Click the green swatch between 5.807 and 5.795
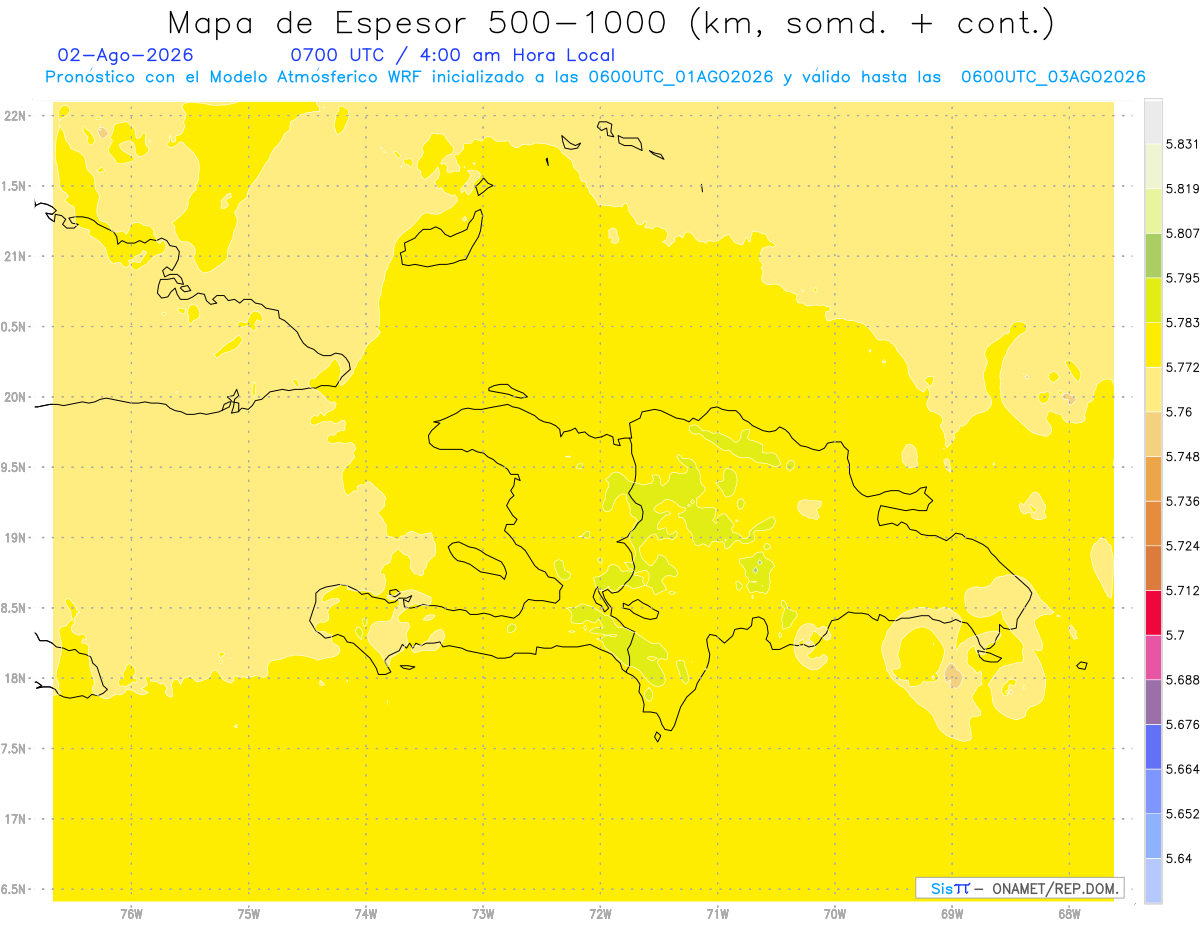 (x=1153, y=255)
